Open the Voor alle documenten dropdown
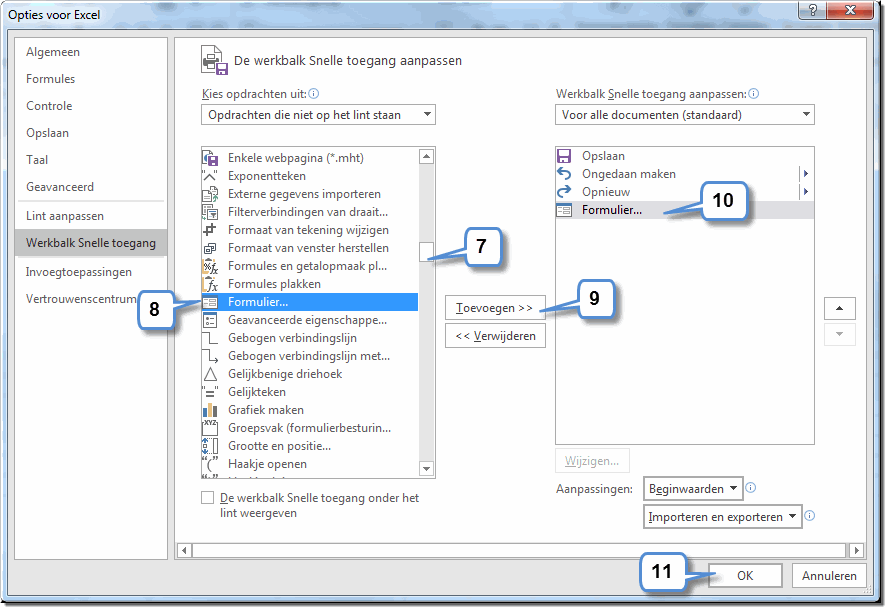 684,114
